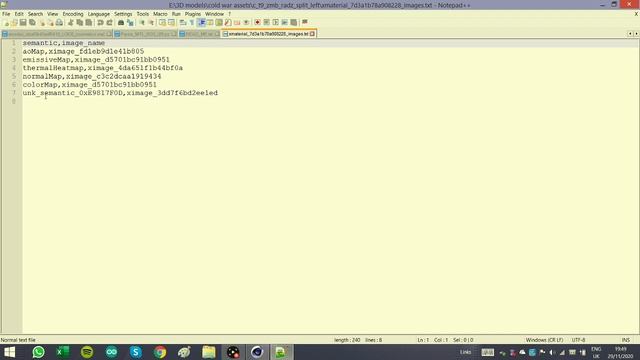Redo edit toolbar icon

[109, 22]
